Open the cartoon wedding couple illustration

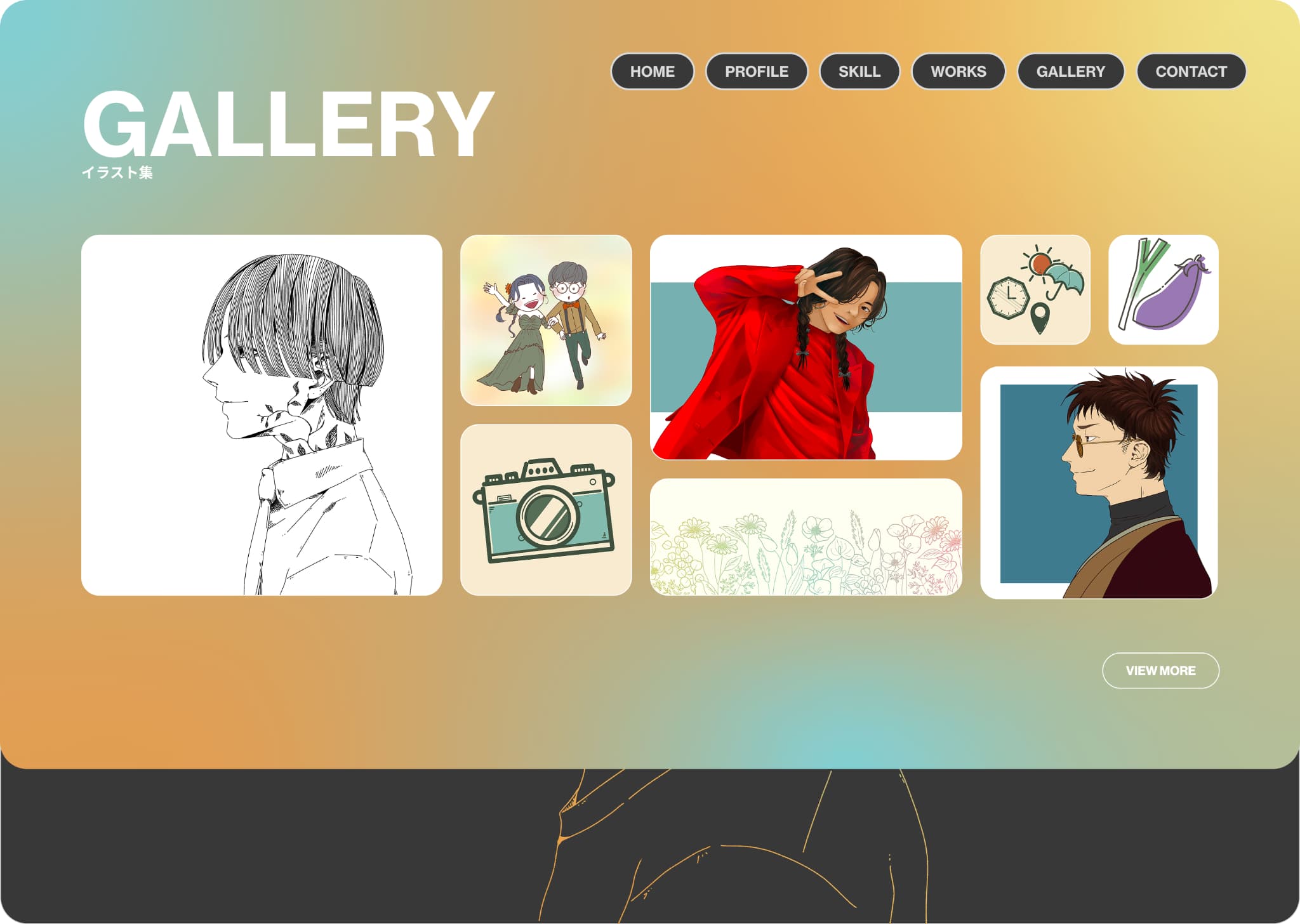click(546, 320)
